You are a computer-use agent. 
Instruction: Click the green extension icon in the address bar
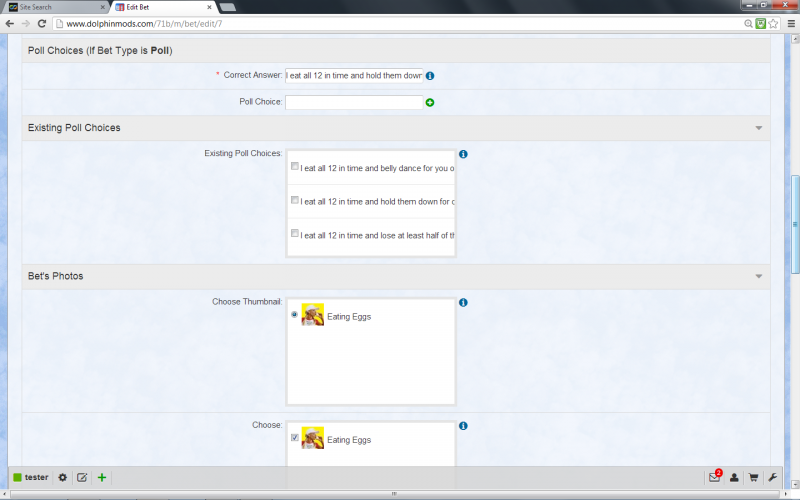tap(761, 23)
